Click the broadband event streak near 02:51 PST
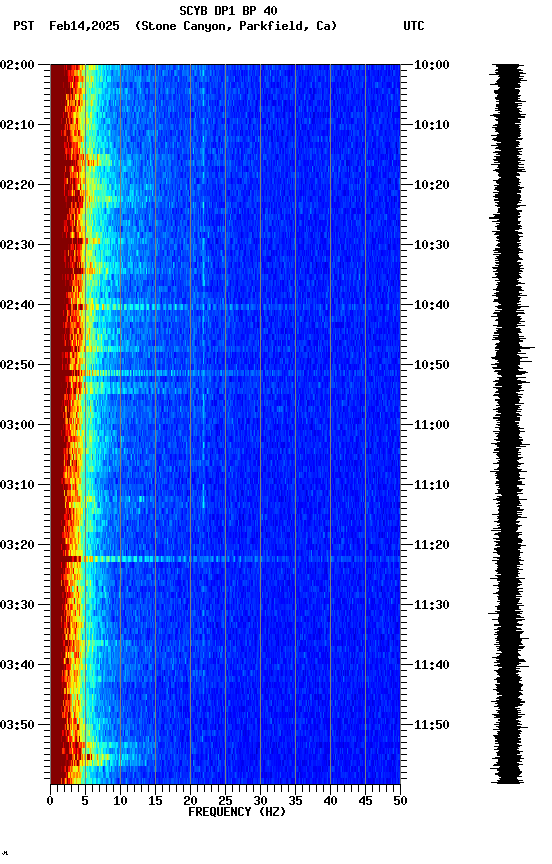 coord(225,373)
